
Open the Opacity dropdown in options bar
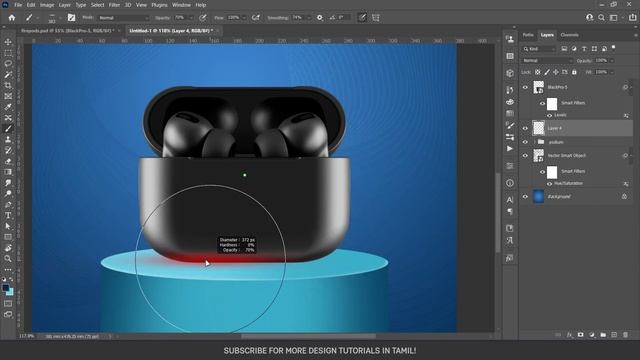click(191, 18)
